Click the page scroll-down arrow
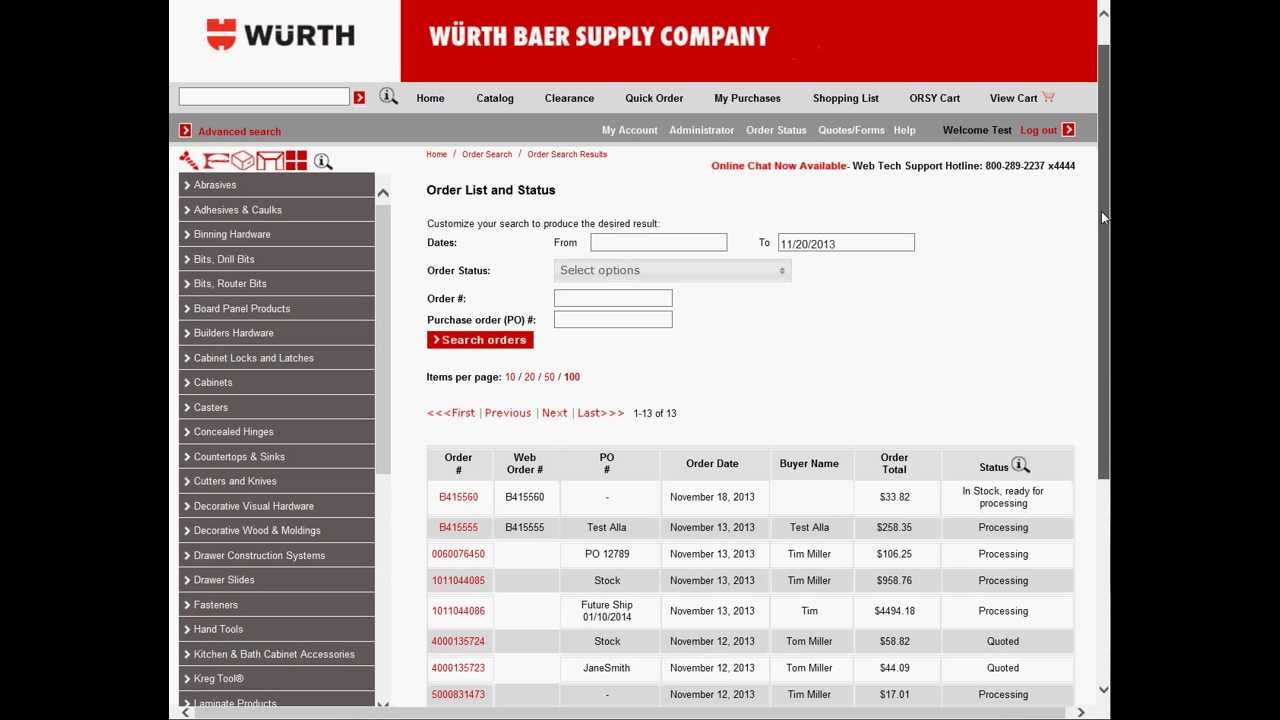The width and height of the screenshot is (1280, 720). tap(1103, 689)
